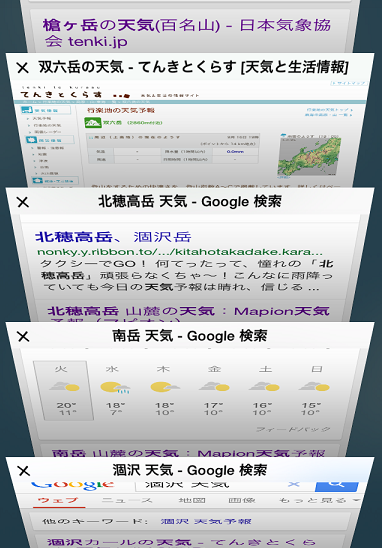Close the 涸沢 天気 Google search tab
Image resolution: width=382 pixels, height=548 pixels.
(23, 471)
